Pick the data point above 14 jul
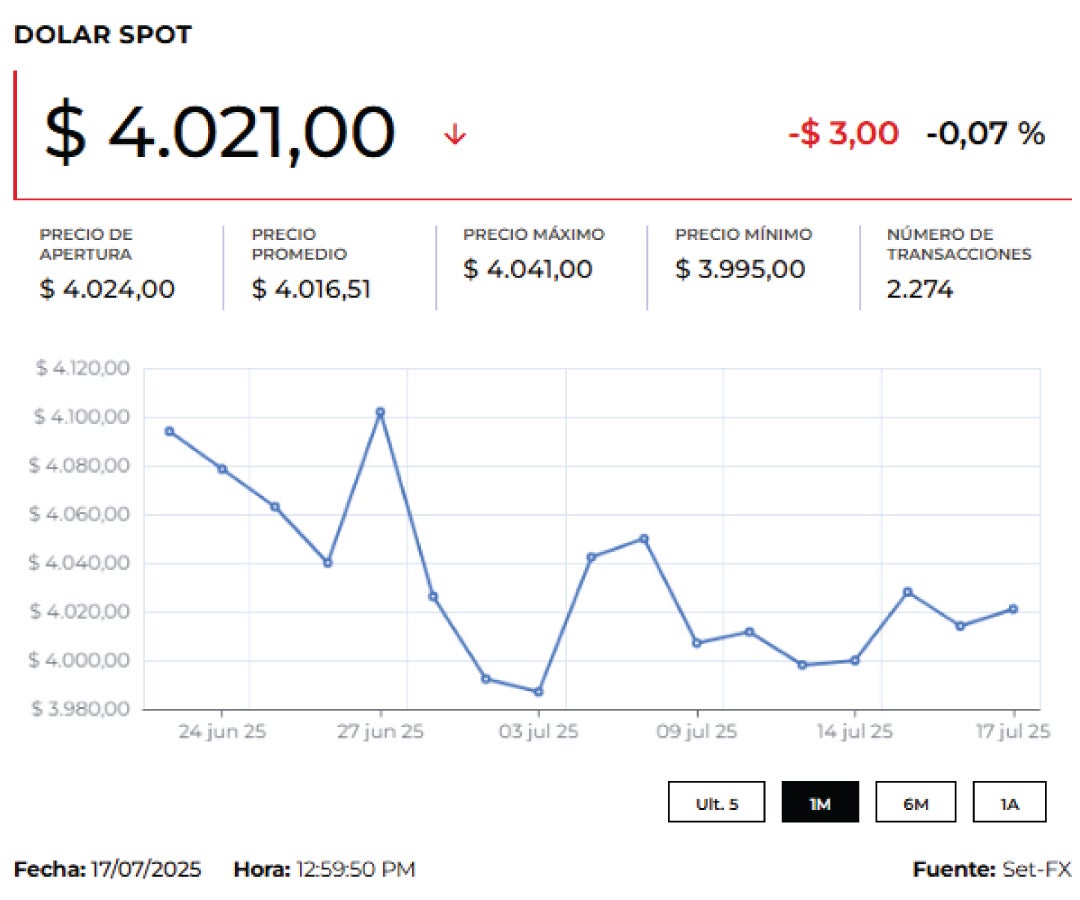This screenshot has width=1080, height=900. (855, 660)
